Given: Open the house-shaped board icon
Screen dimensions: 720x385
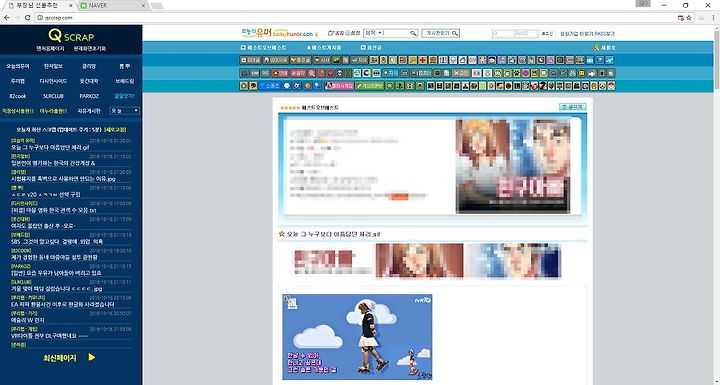Looking at the screenshot, I should click(462, 60).
